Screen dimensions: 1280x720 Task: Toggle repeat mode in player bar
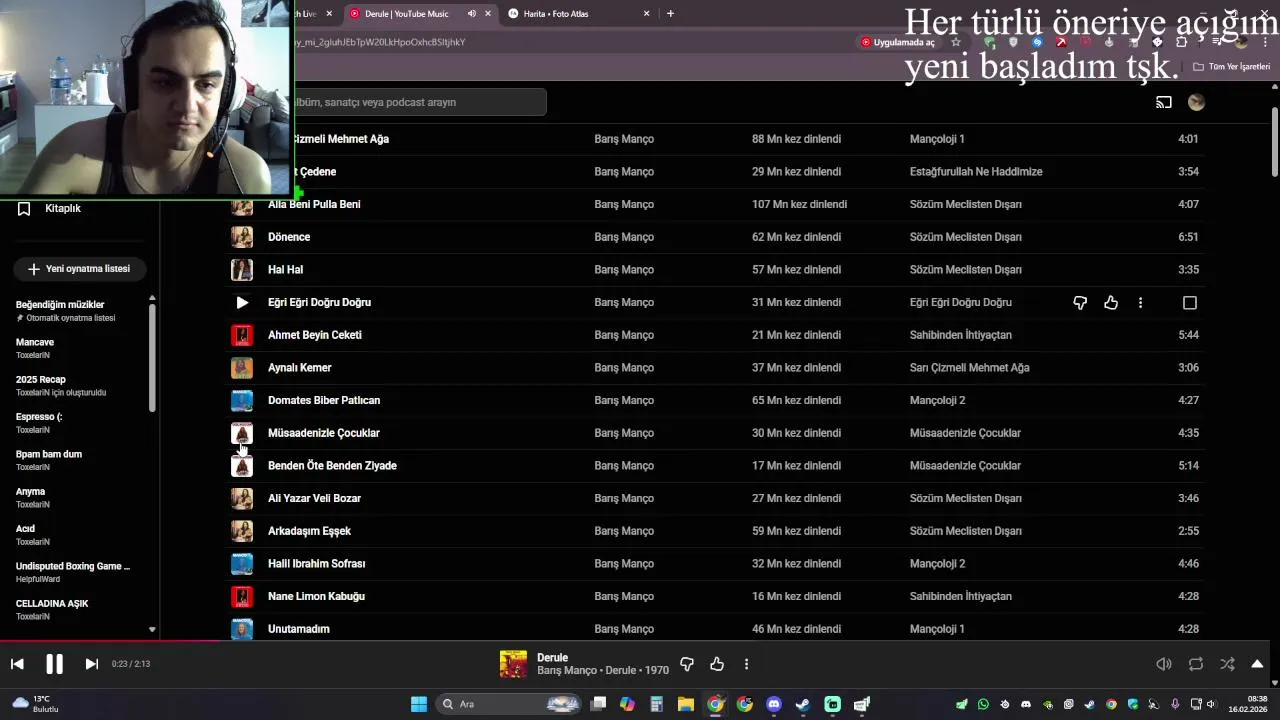pyautogui.click(x=1196, y=664)
